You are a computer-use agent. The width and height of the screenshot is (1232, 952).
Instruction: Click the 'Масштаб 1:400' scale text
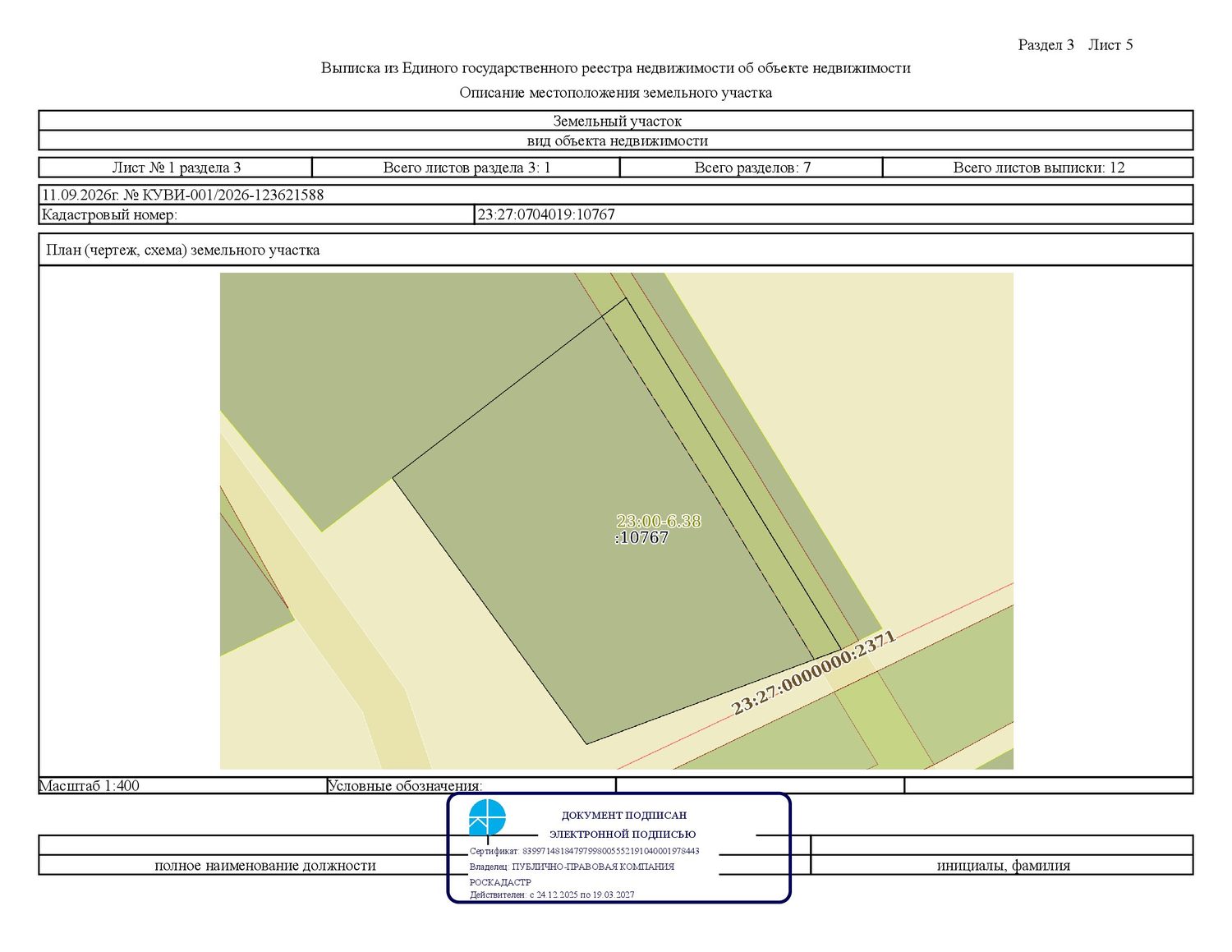click(x=90, y=785)
